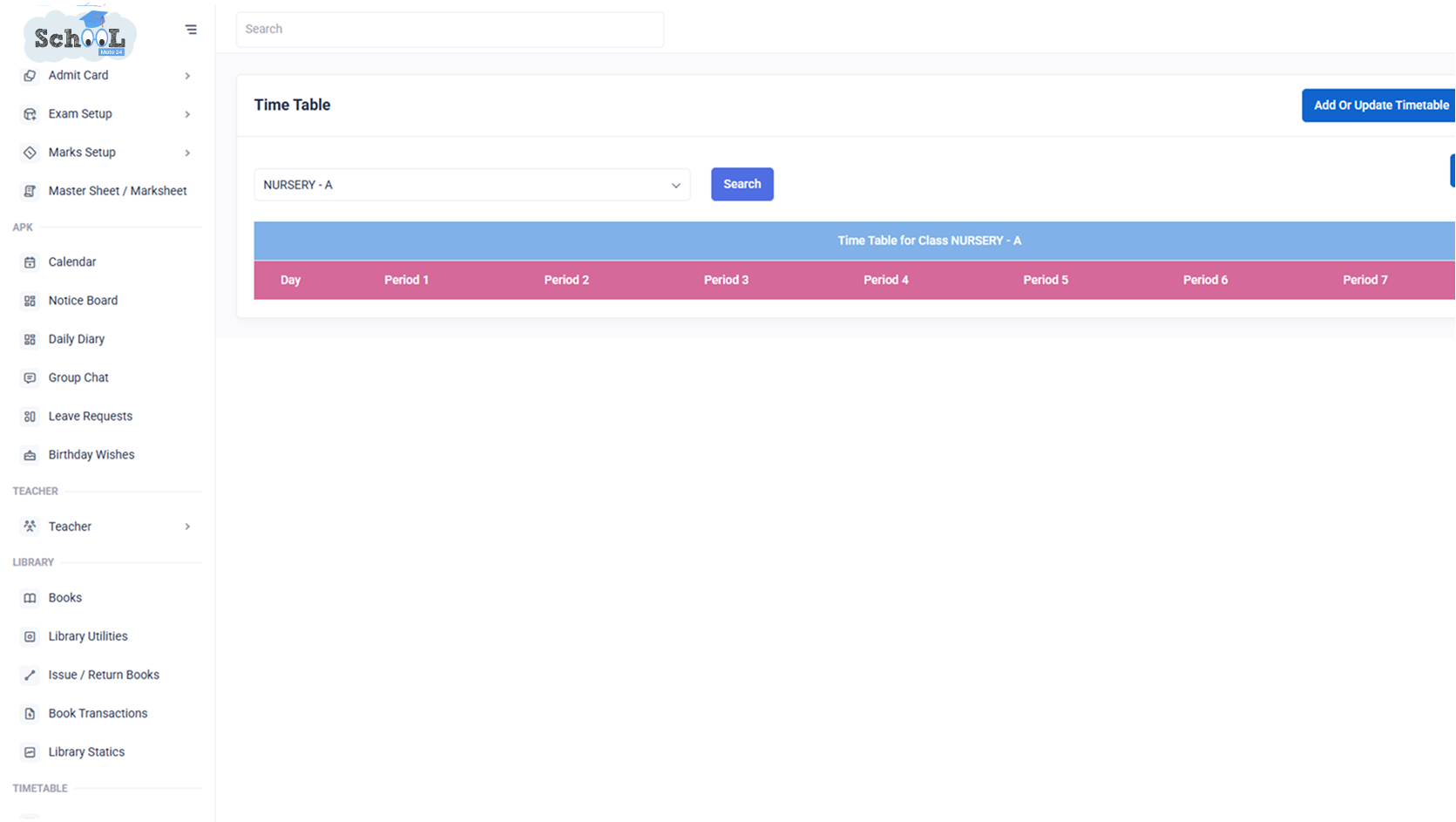Click the Period 3 column header
This screenshot has height=822, width=1456.
pos(727,280)
